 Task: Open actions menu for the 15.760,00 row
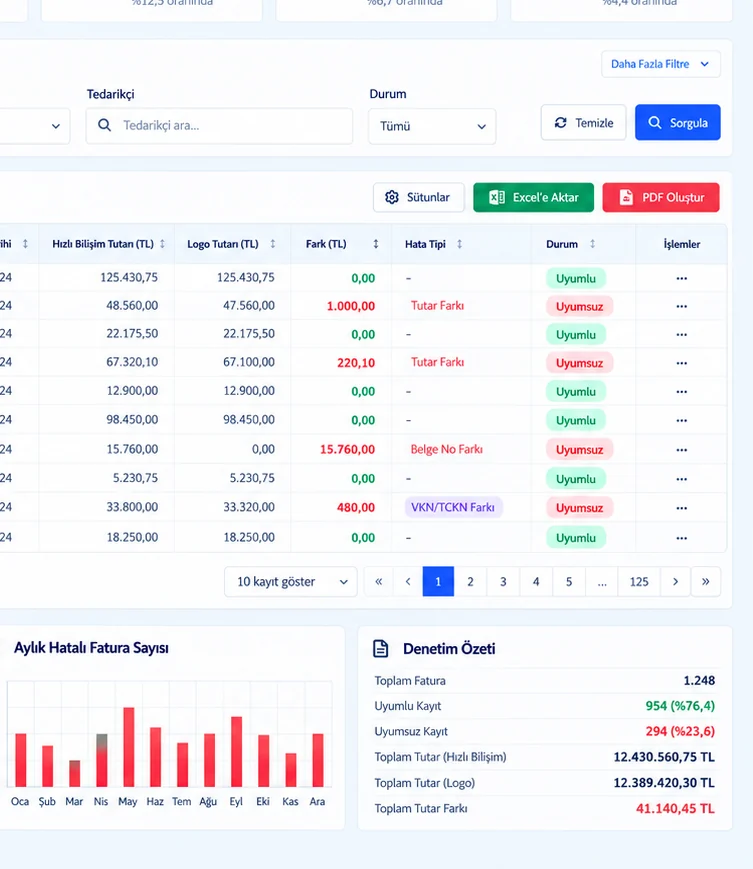(x=682, y=449)
